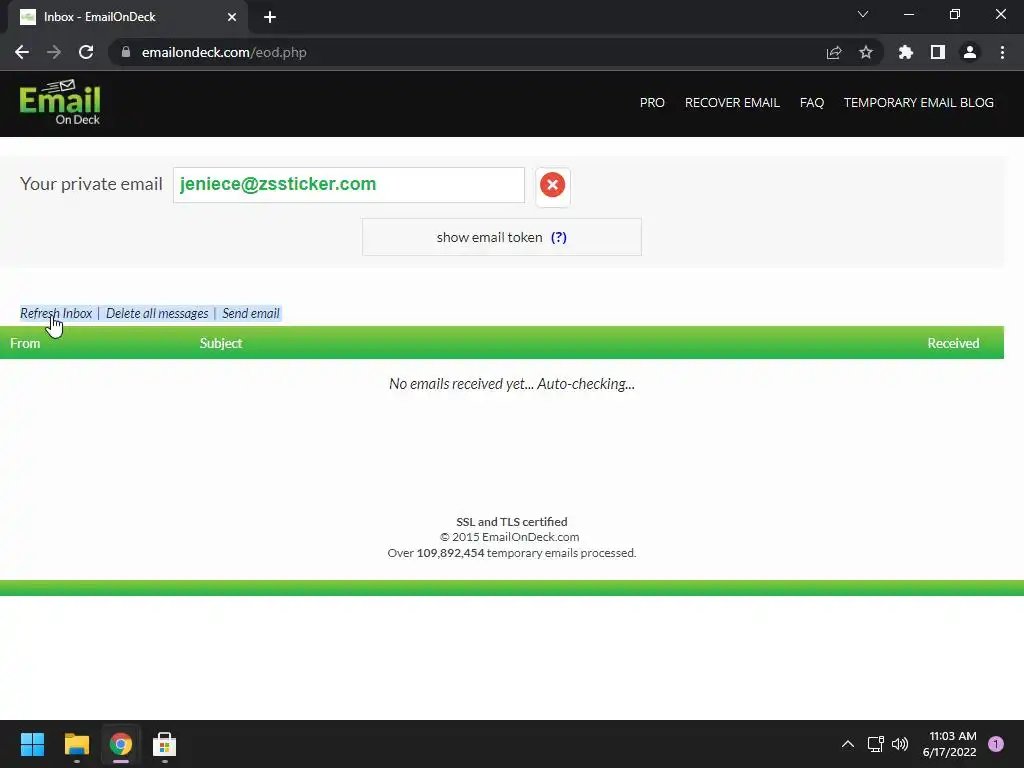Open the Windows Start menu
Screen dimensions: 1024x768
click(x=32, y=744)
